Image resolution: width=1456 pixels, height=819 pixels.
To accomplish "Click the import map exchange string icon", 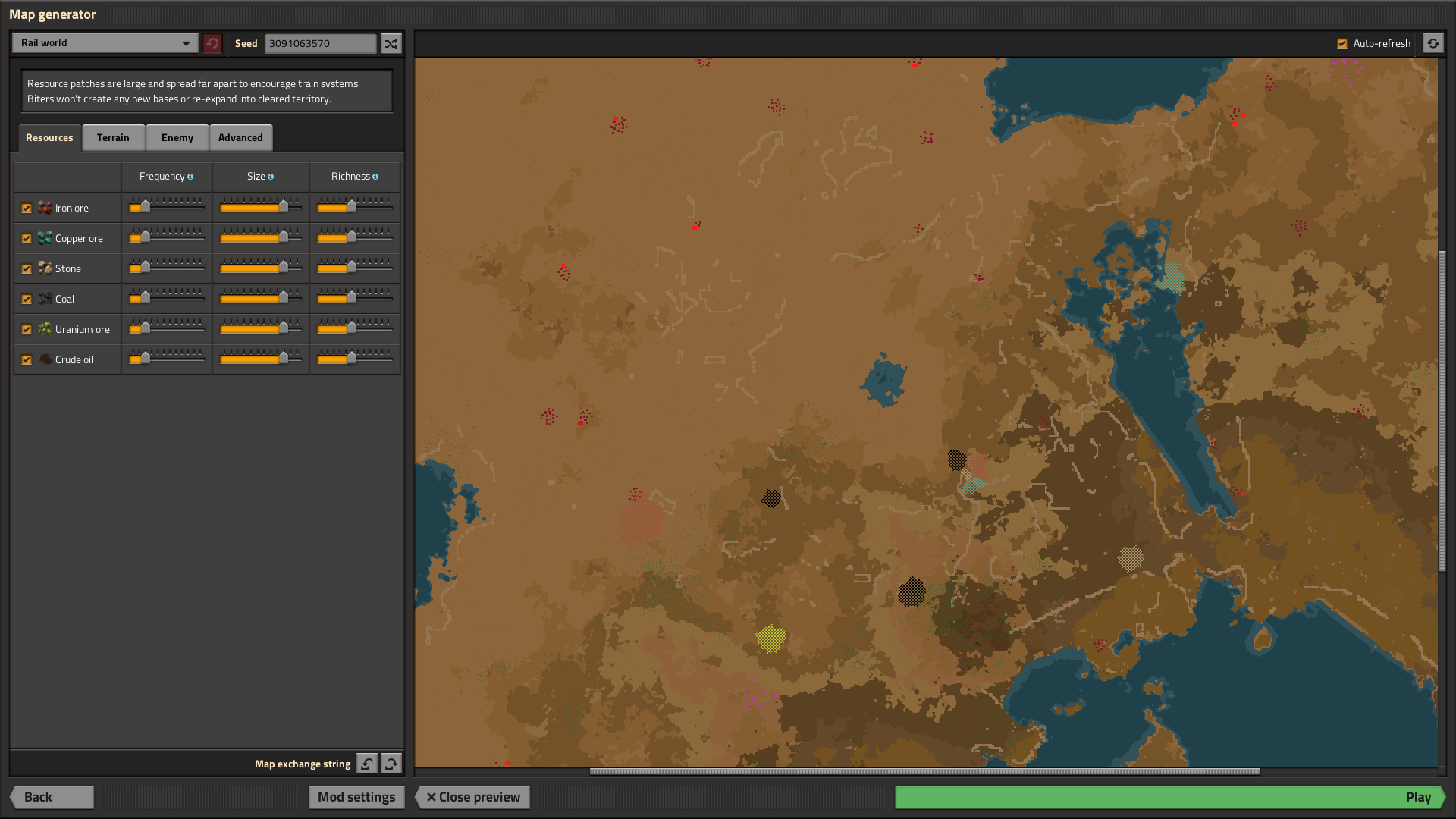I will (x=367, y=764).
